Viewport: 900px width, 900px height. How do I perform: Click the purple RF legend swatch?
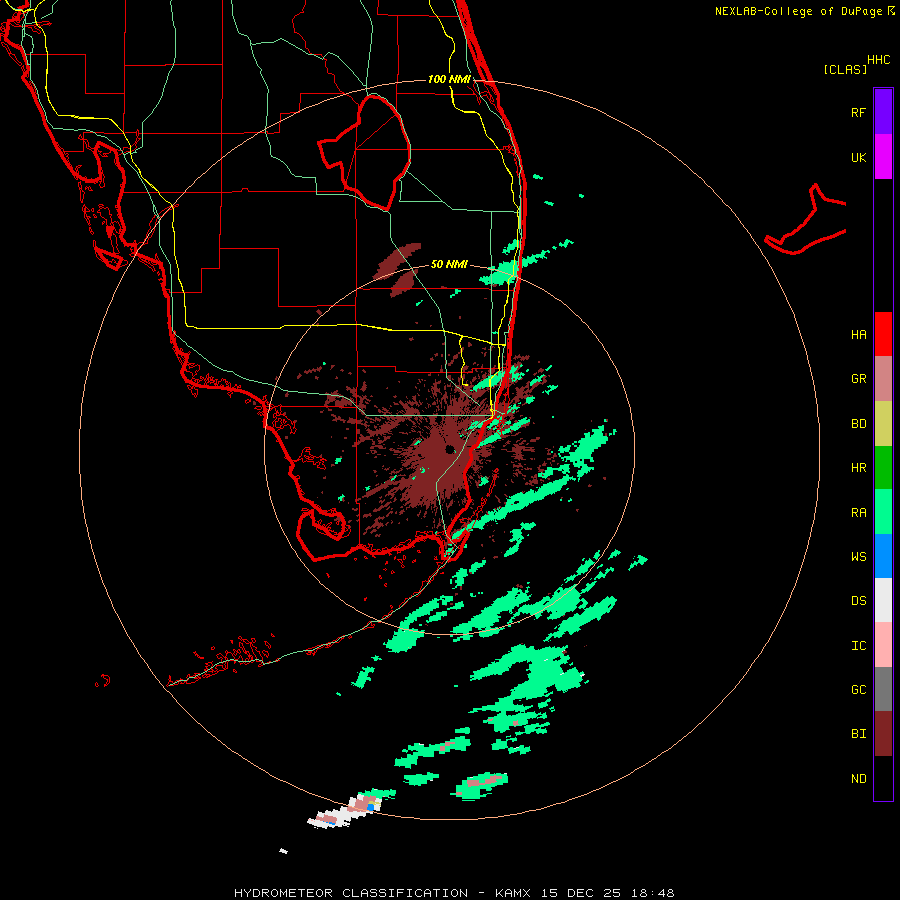pos(883,112)
